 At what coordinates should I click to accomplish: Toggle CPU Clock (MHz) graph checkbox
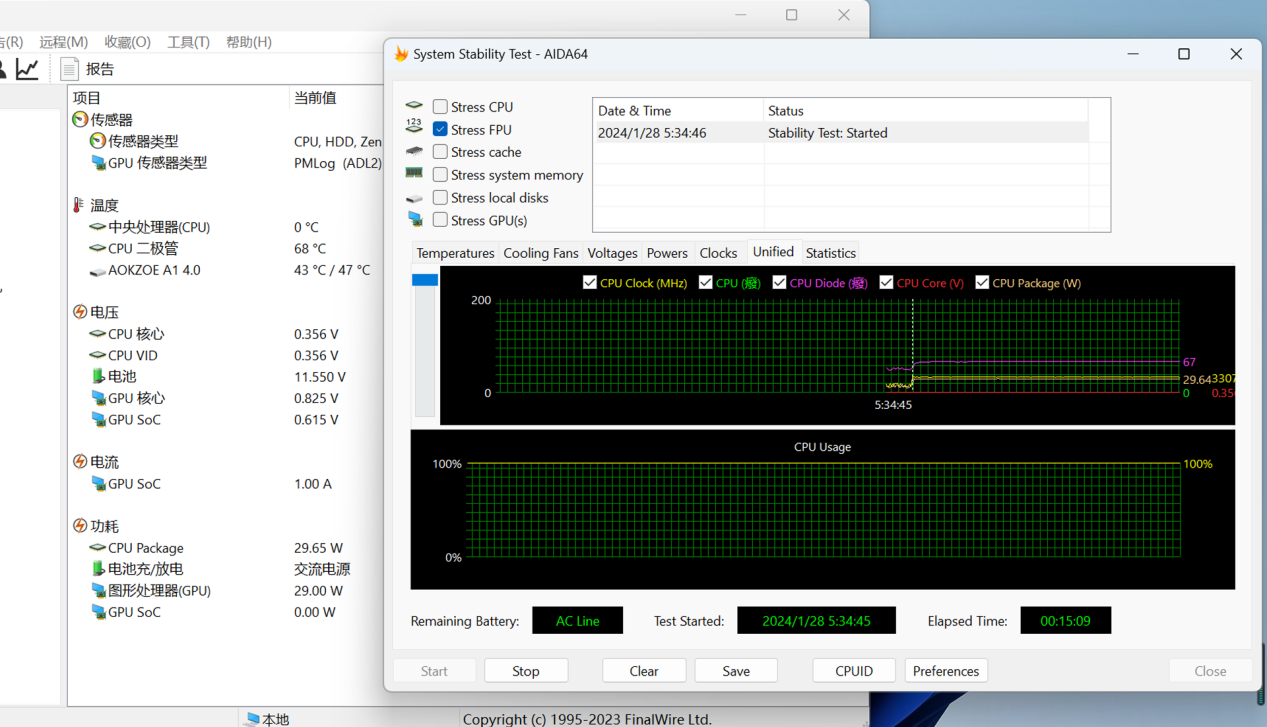590,283
